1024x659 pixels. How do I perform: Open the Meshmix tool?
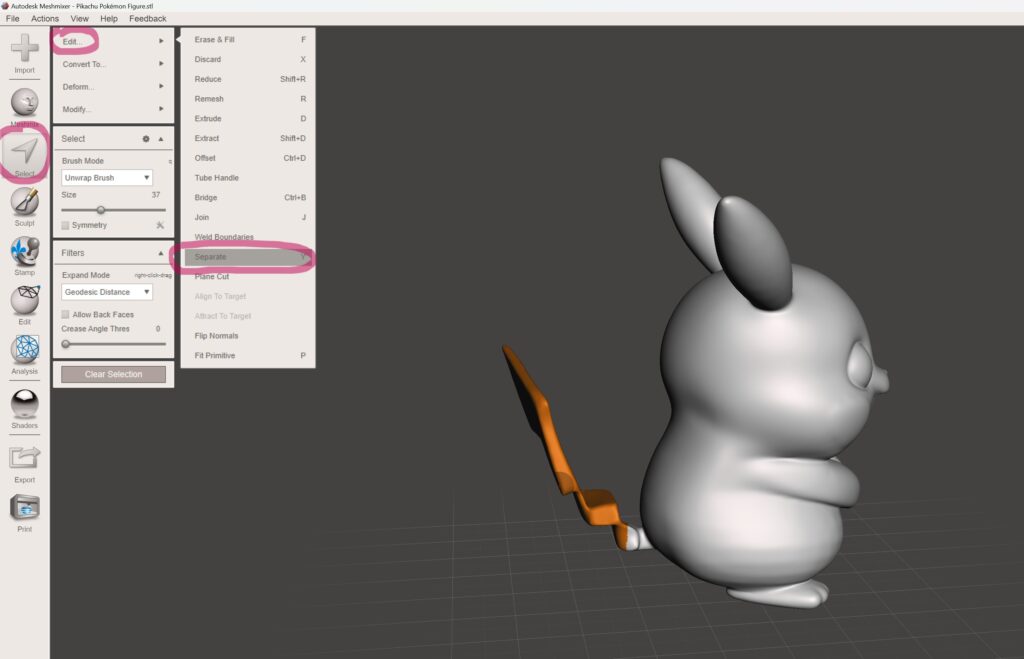(25, 104)
